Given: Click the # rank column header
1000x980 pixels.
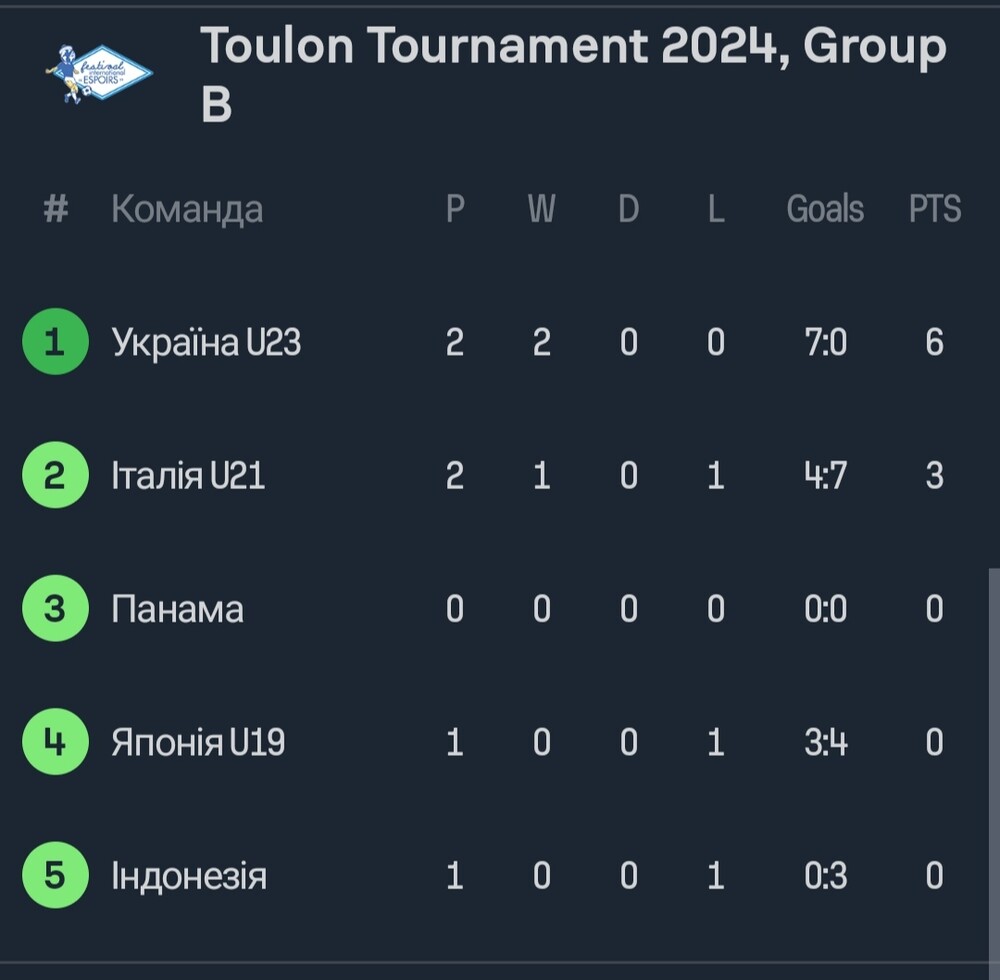Looking at the screenshot, I should click(55, 208).
